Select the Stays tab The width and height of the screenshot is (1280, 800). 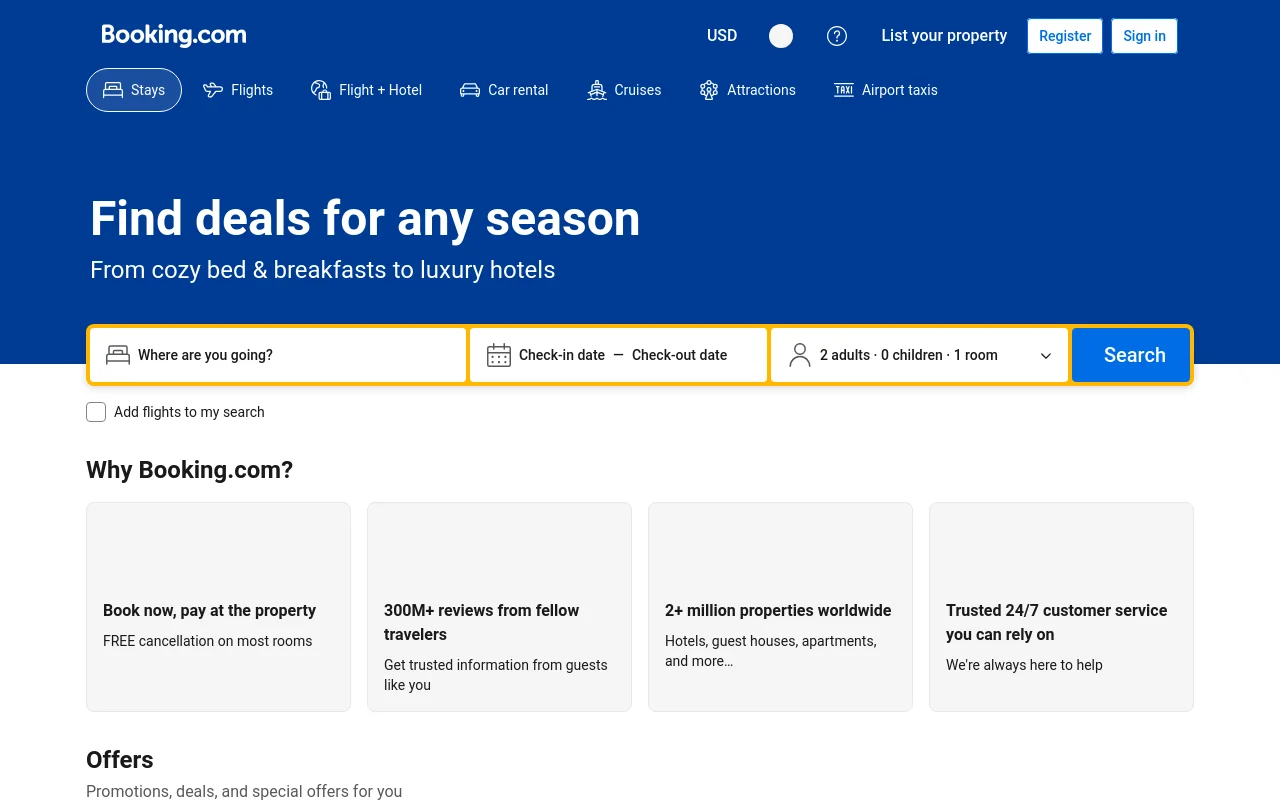pyautogui.click(x=134, y=90)
